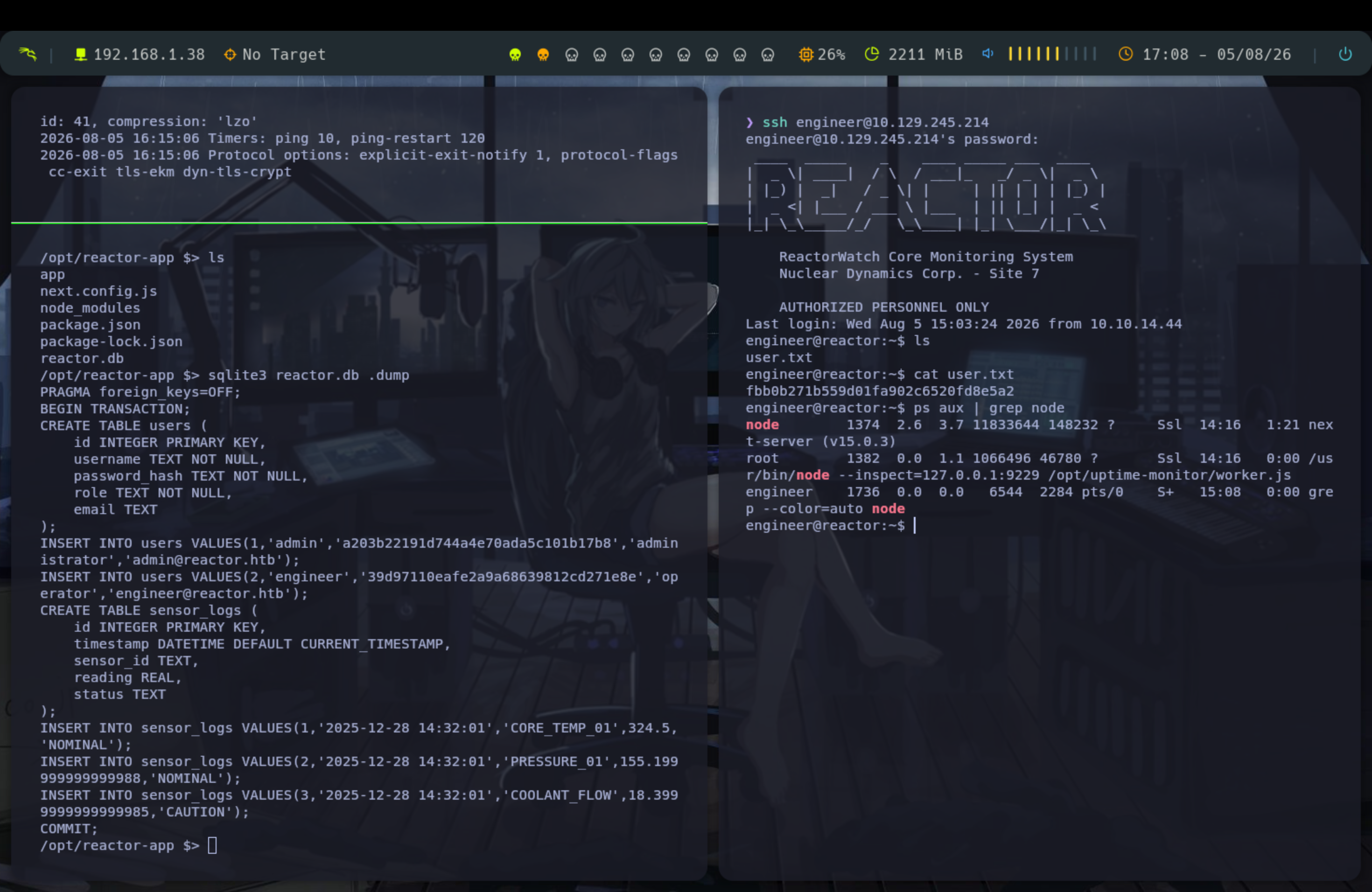Click the "engineer@10.129.245.214's password:" line
The height and width of the screenshot is (892, 1372).
[892, 139]
